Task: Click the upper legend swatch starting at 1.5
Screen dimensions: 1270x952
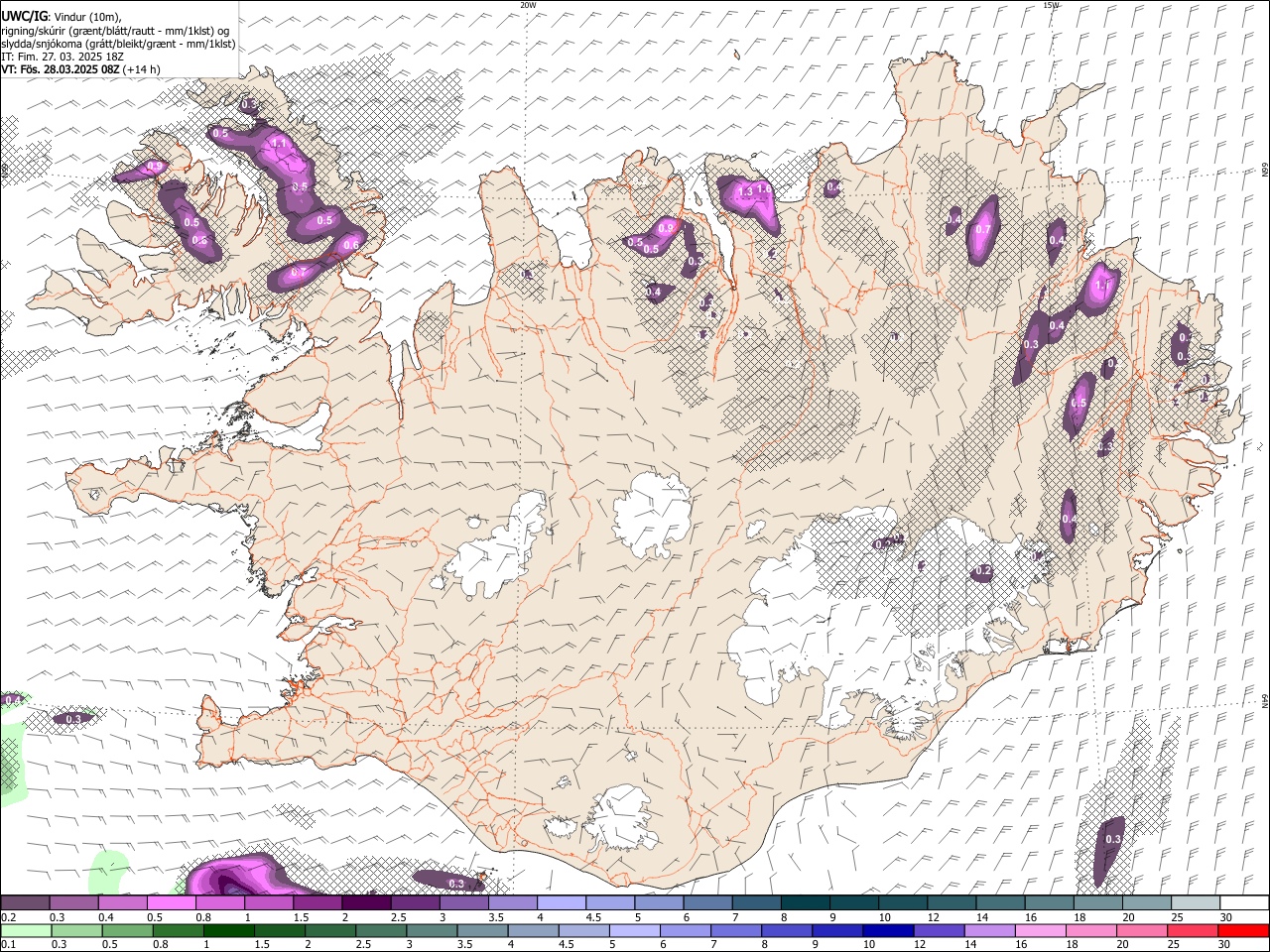Action: tap(317, 903)
